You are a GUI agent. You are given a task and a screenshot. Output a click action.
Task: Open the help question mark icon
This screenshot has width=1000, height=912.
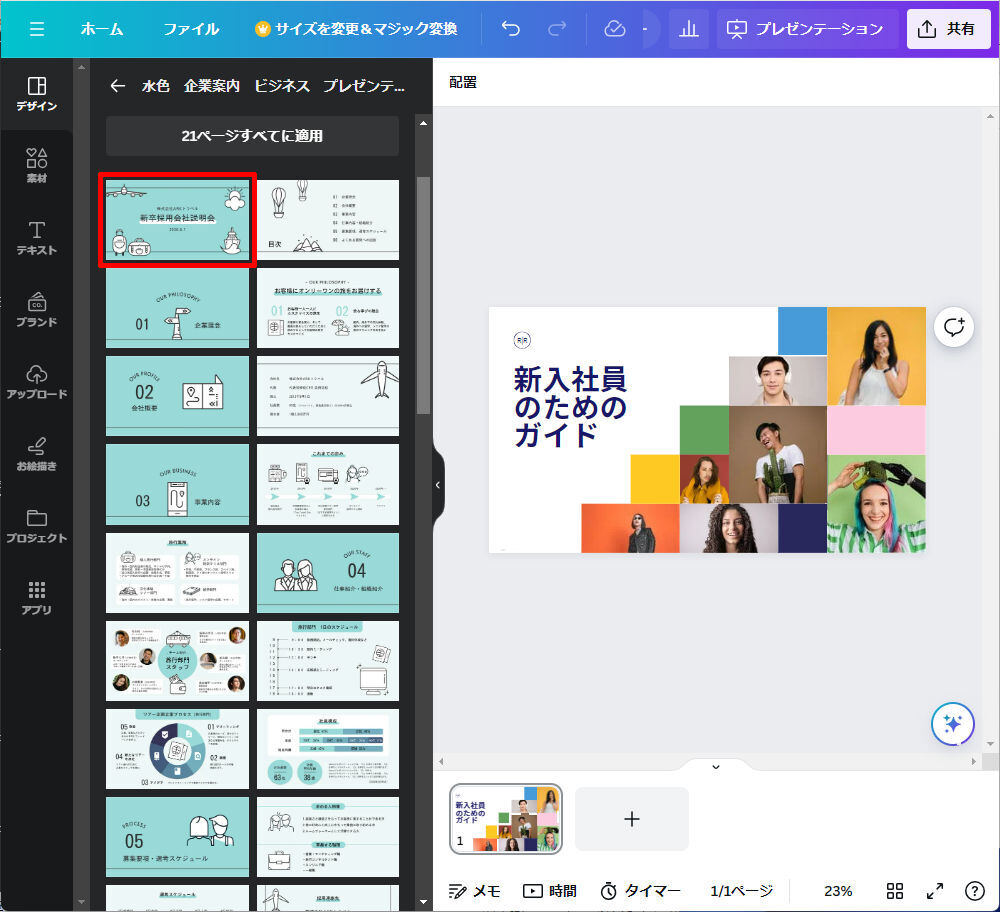click(974, 891)
